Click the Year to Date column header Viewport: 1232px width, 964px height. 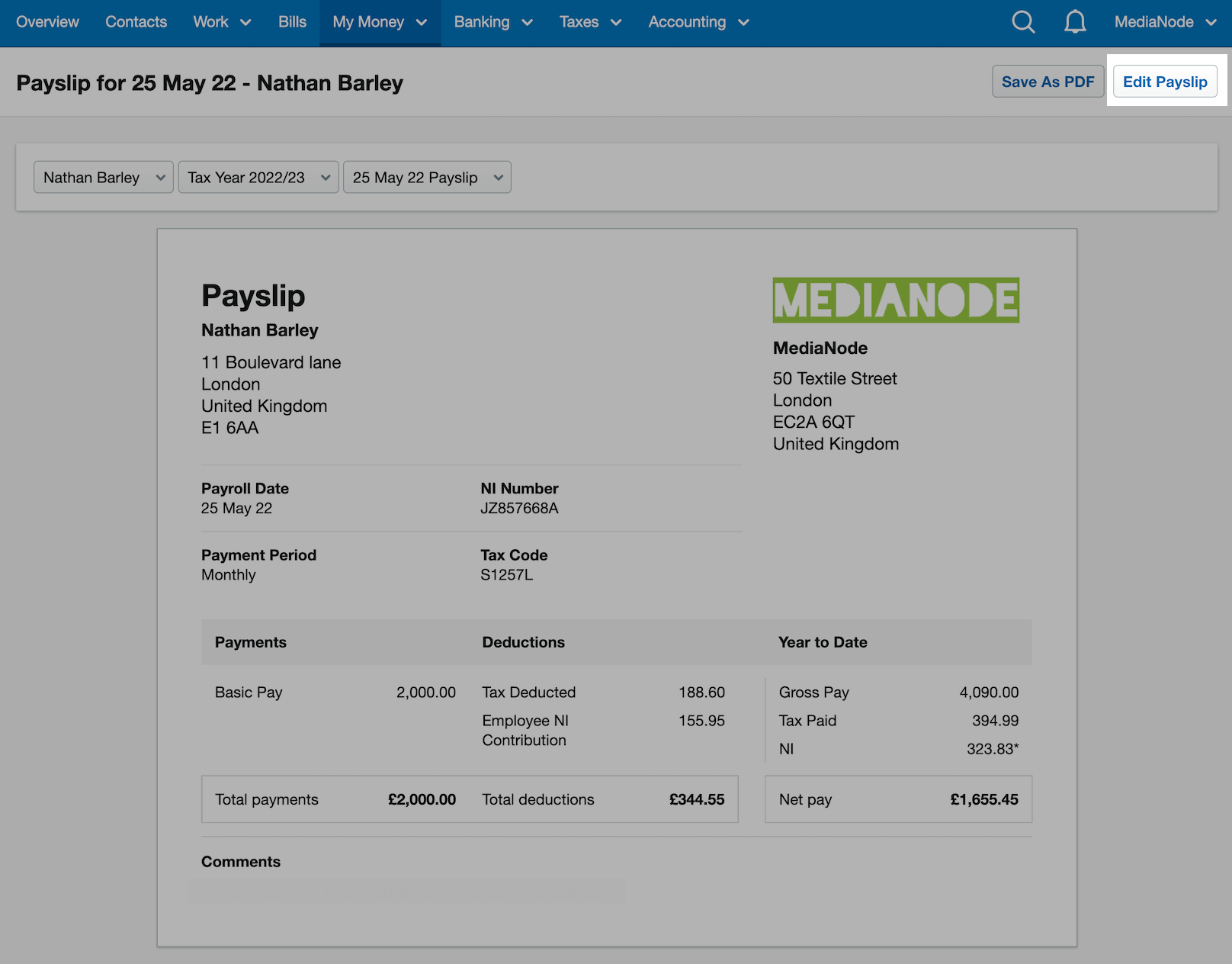tap(823, 642)
